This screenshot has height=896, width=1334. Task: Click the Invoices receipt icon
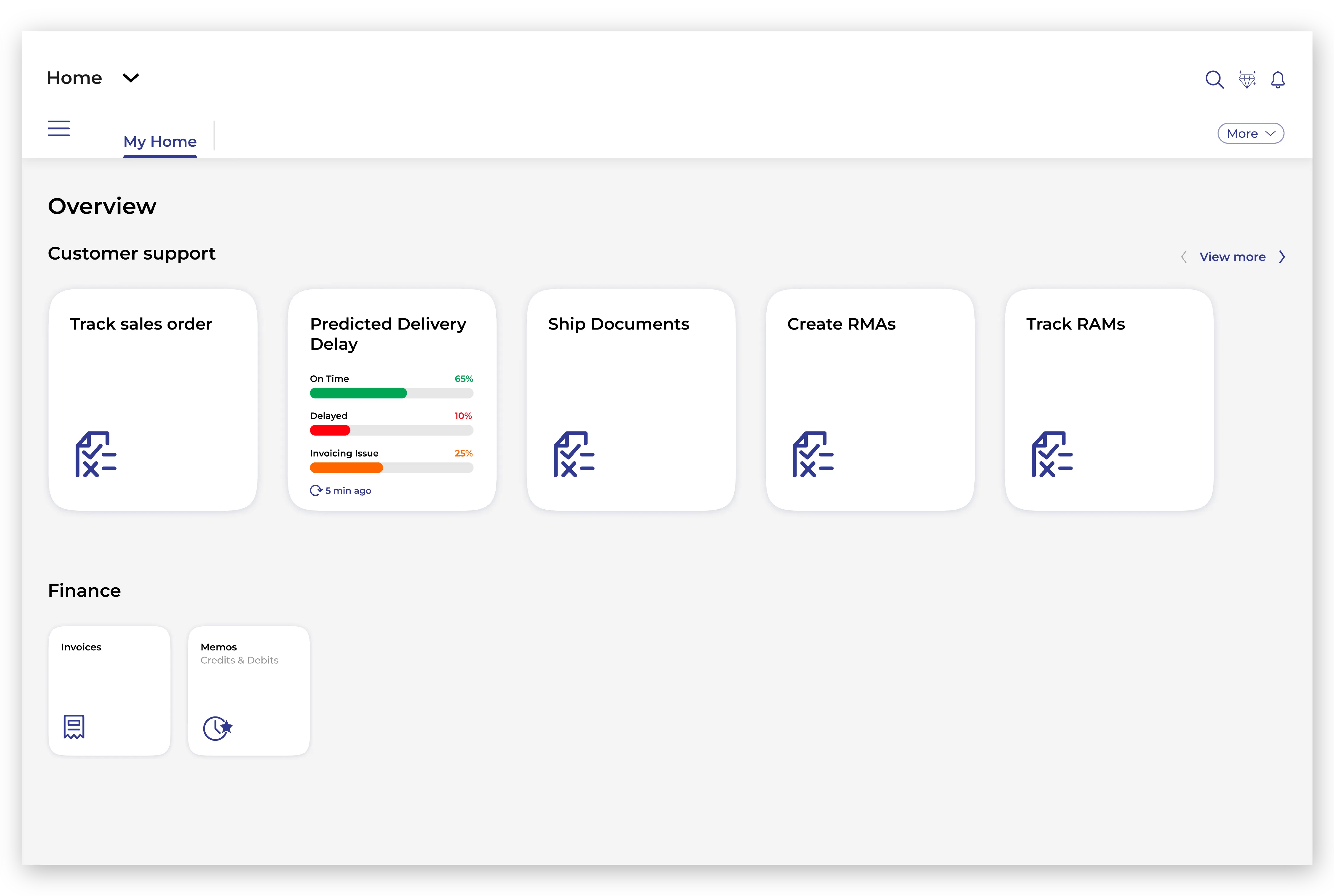74,727
